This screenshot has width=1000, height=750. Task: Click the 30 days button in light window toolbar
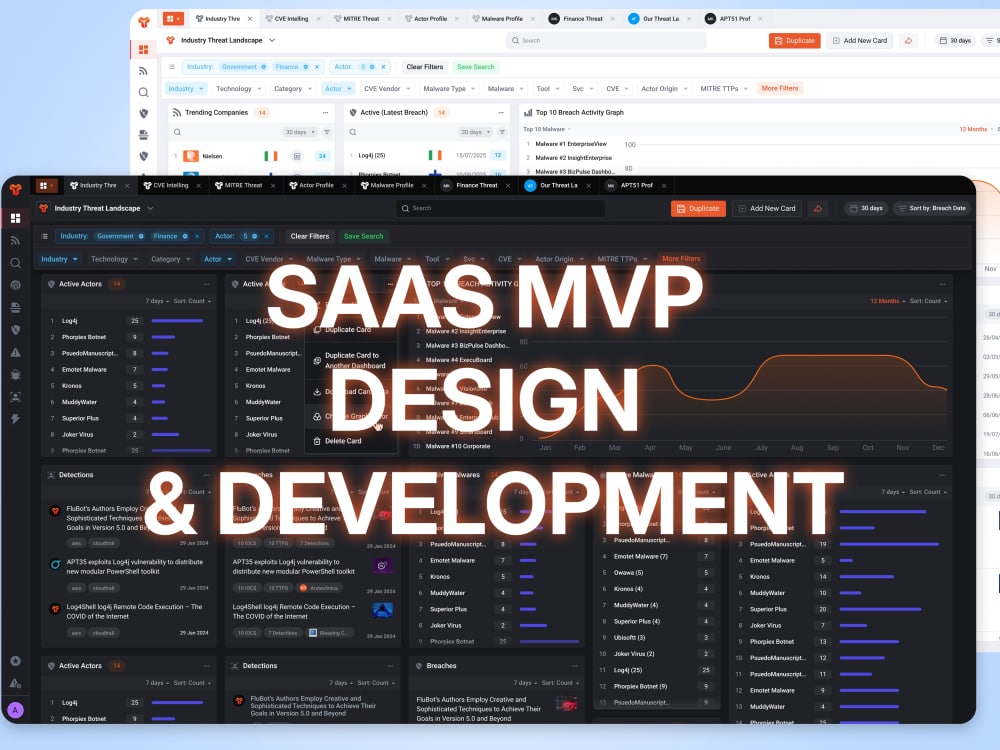955,40
